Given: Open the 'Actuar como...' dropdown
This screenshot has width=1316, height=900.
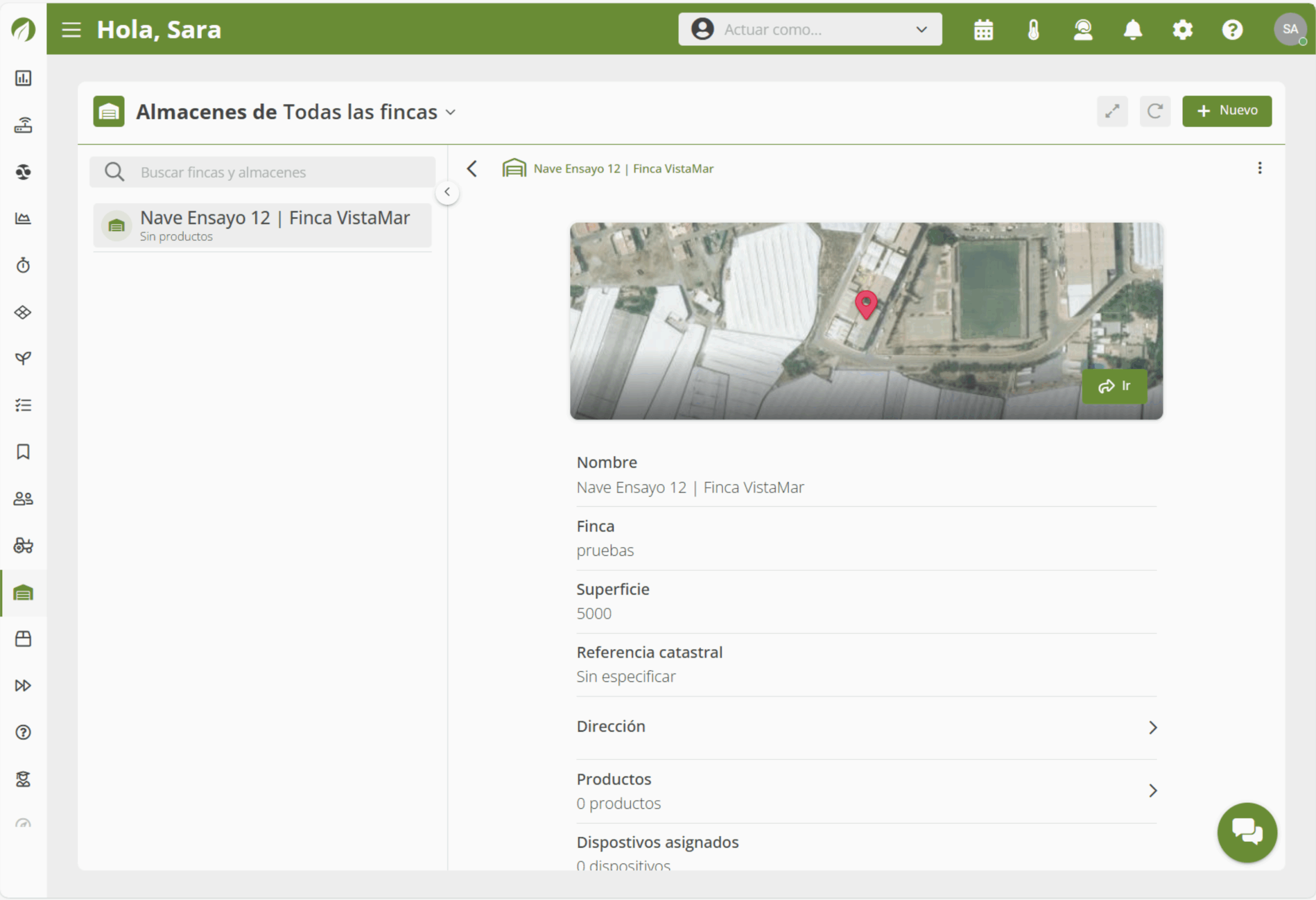Looking at the screenshot, I should point(810,29).
